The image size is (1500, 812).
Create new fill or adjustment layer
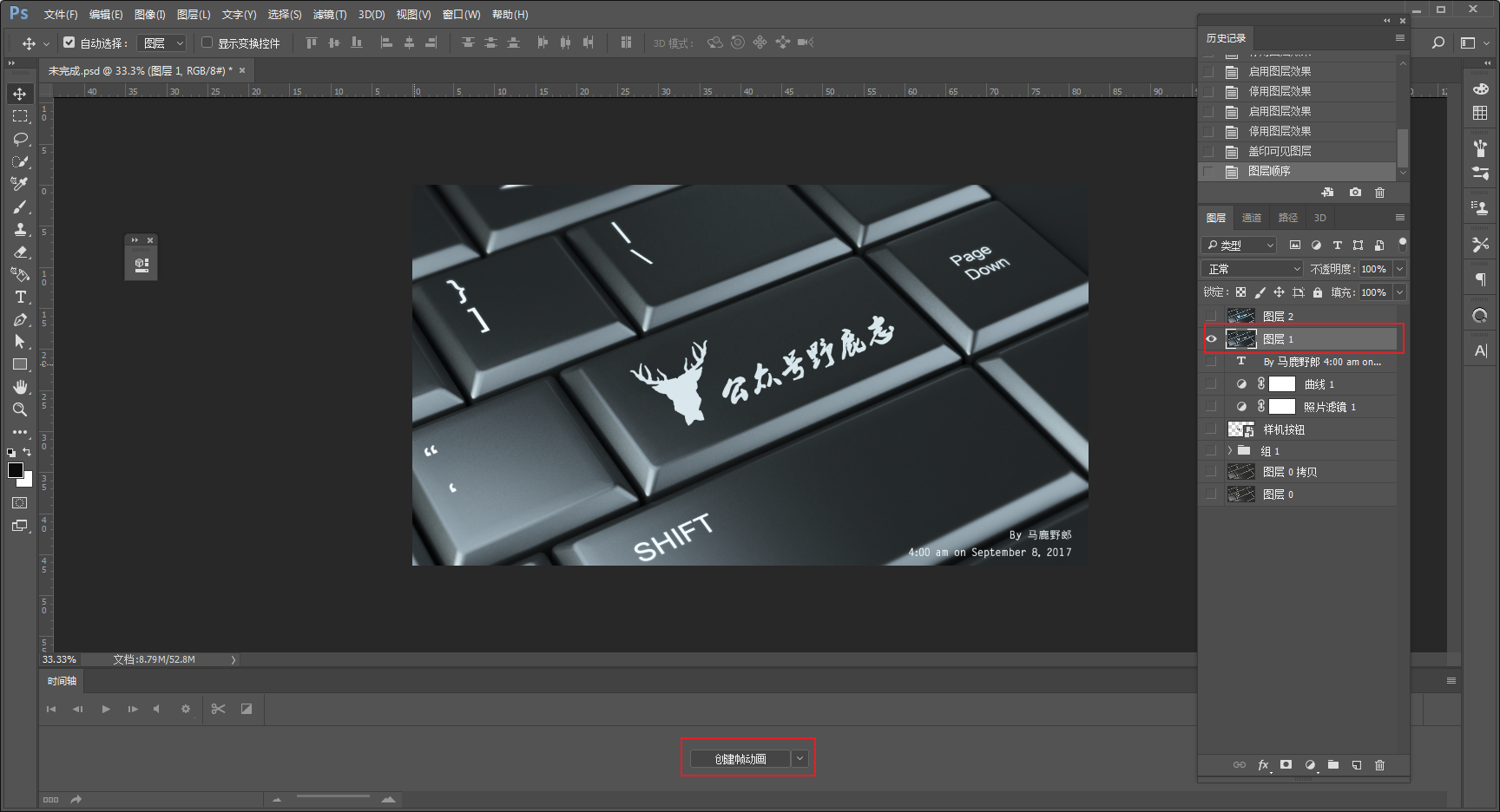point(1310,764)
